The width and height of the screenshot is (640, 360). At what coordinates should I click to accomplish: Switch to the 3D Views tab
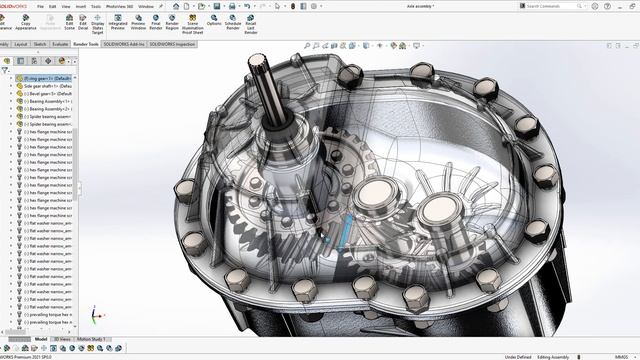[x=62, y=339]
